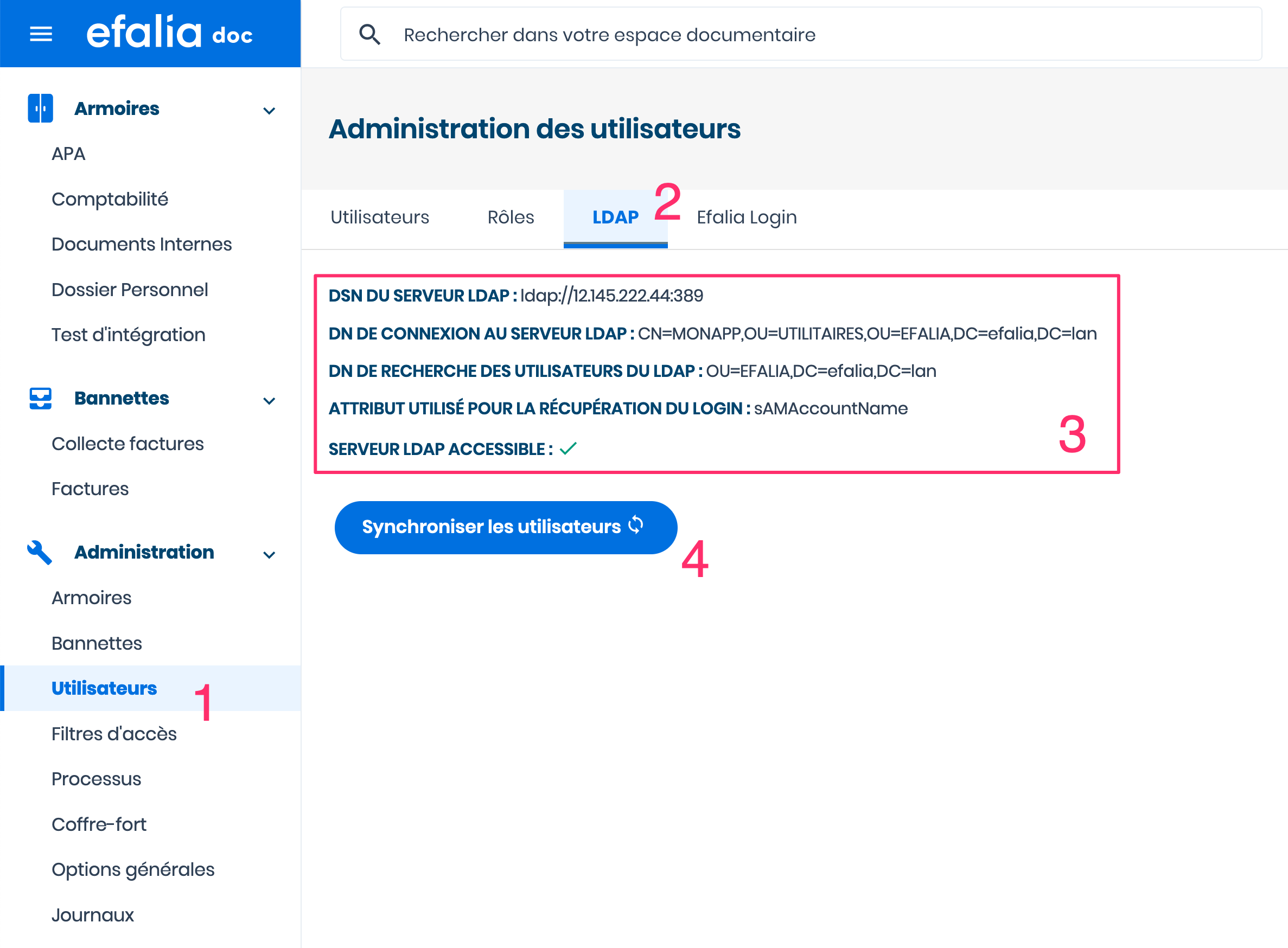Go to Collecte factures bannette

coord(127,444)
